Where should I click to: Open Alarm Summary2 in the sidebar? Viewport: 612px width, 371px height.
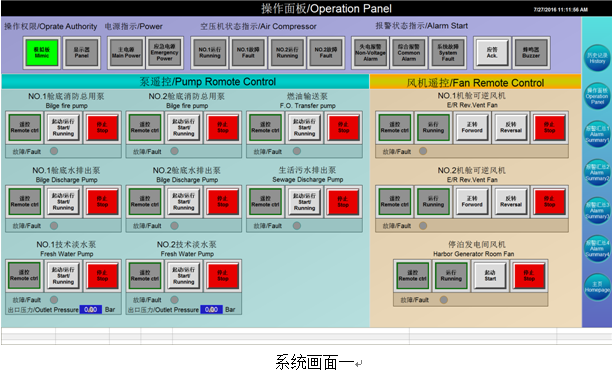(597, 172)
